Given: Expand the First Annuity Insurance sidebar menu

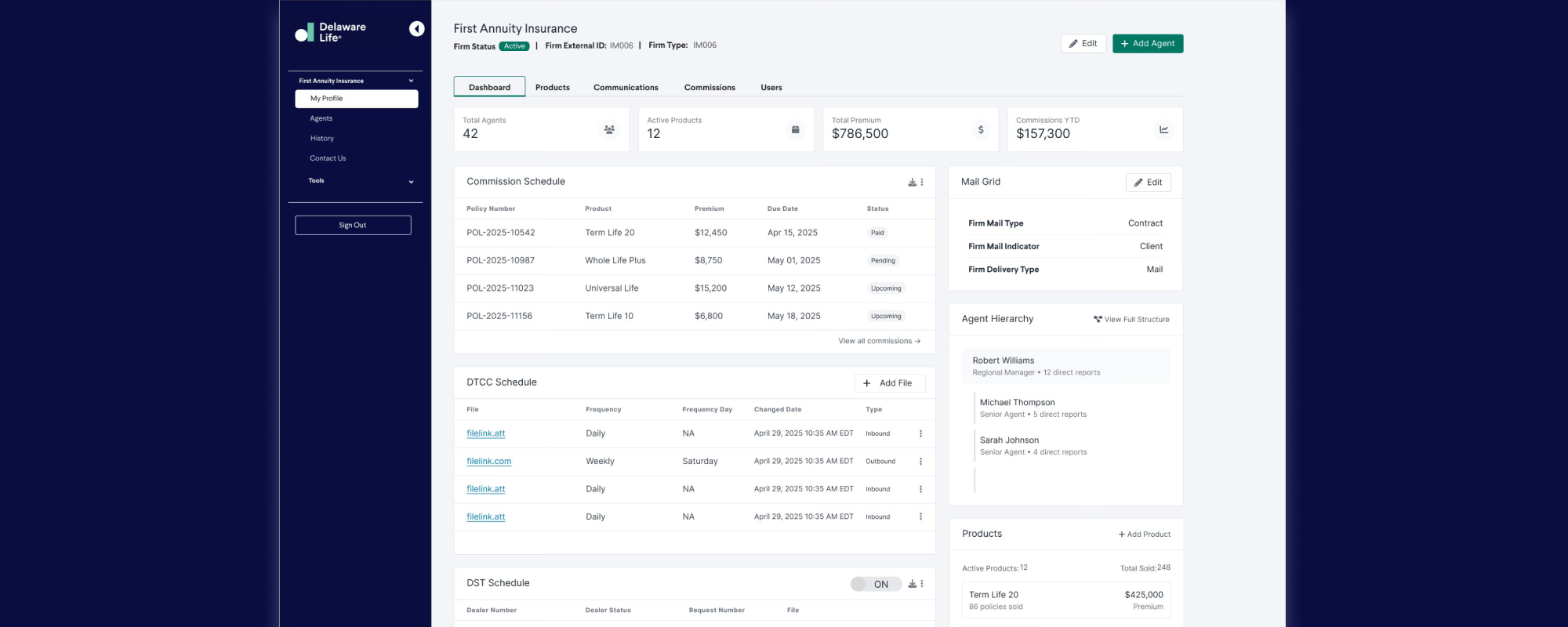Looking at the screenshot, I should coord(411,81).
